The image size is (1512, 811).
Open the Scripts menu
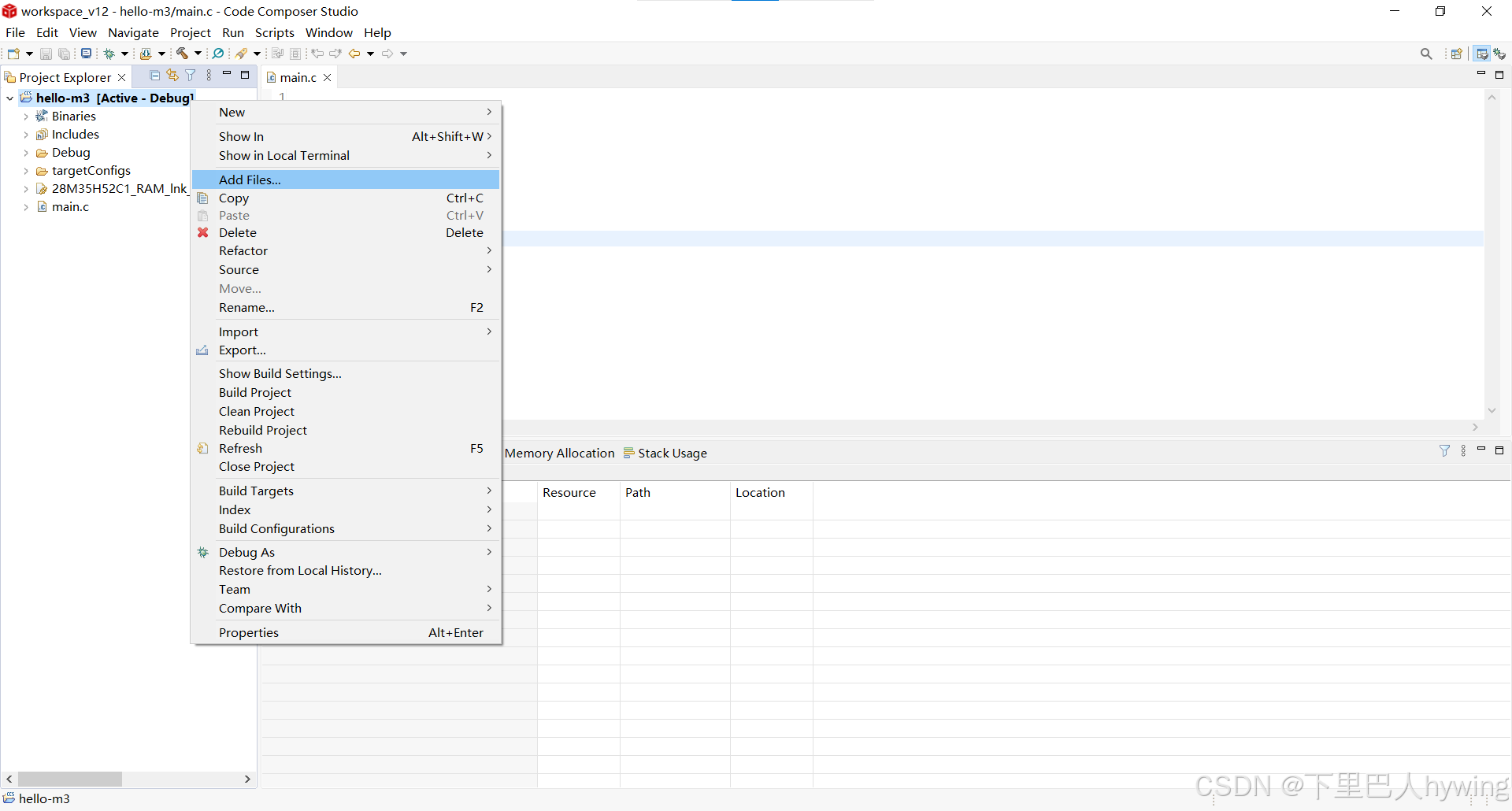click(x=274, y=32)
